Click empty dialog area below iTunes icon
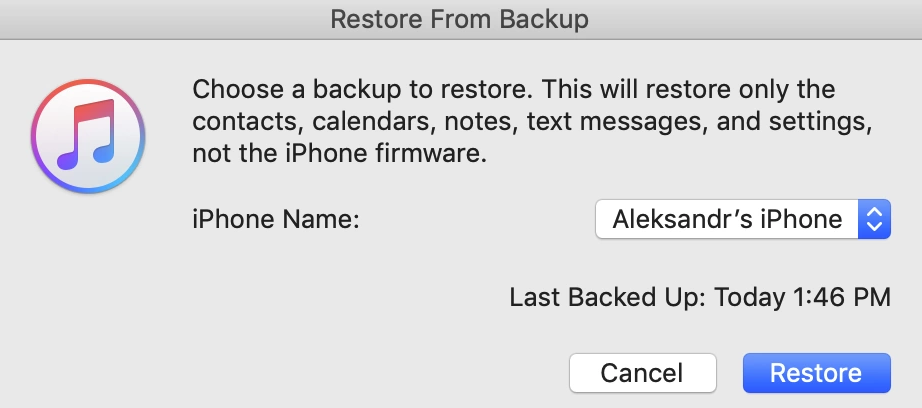 click(88, 294)
